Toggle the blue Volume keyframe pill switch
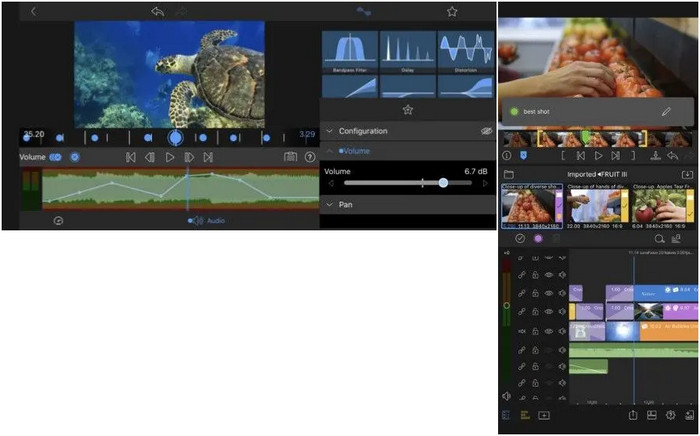The image size is (700, 436). coord(55,157)
